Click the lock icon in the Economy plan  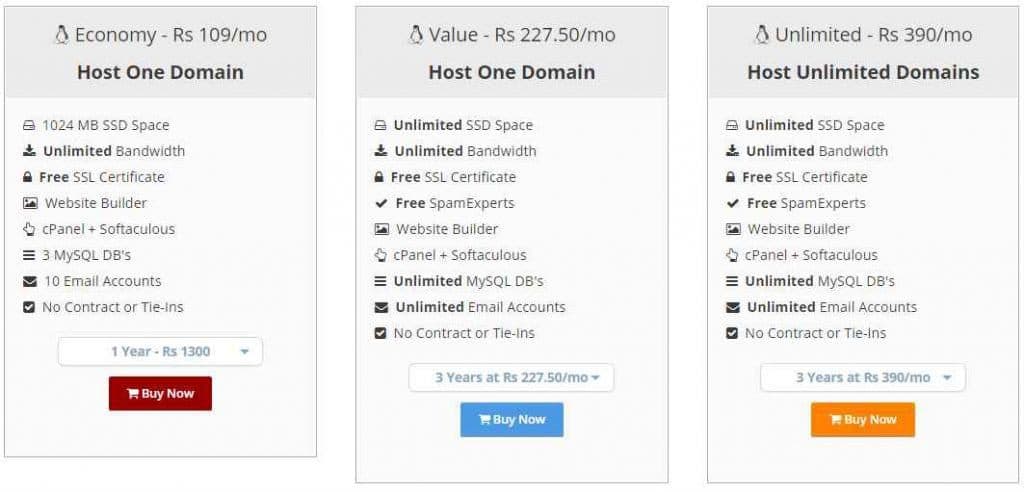point(27,177)
